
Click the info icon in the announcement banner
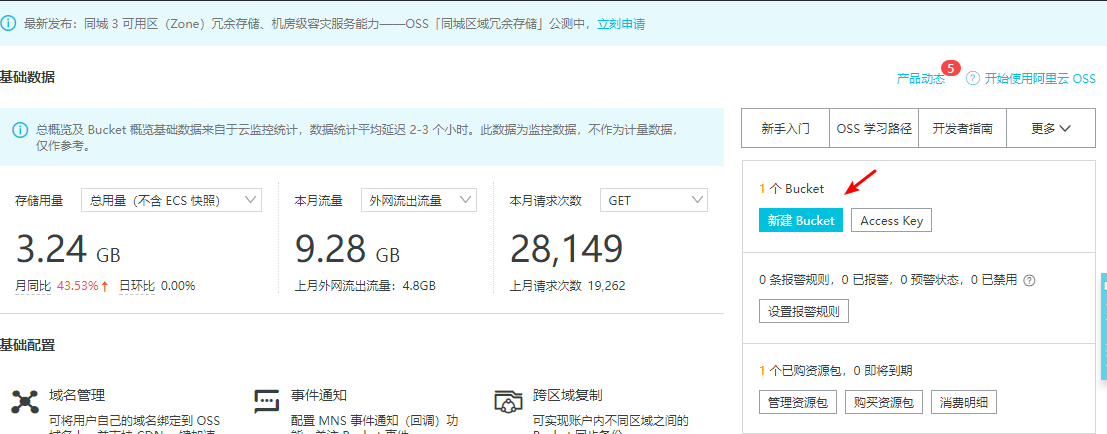coord(8,23)
